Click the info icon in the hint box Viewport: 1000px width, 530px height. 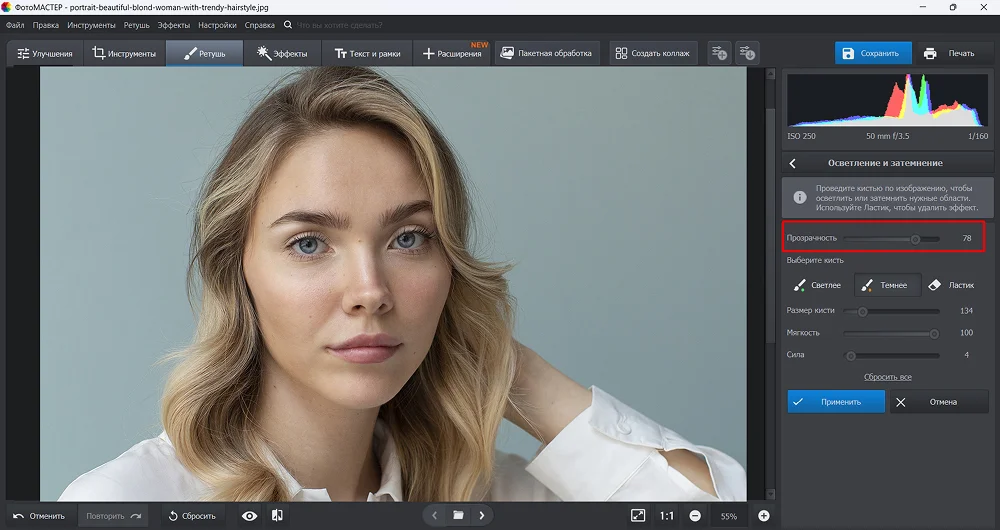tap(799, 198)
